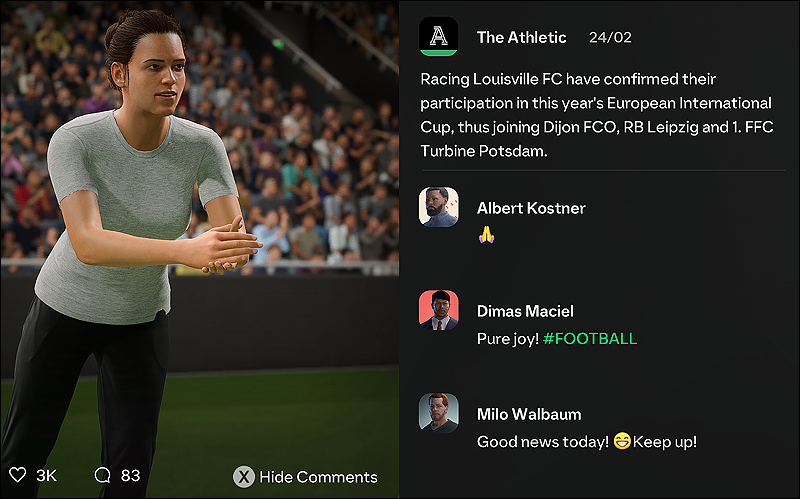The image size is (800, 499).
Task: Click the comment bubble icon
Action: pos(102,475)
